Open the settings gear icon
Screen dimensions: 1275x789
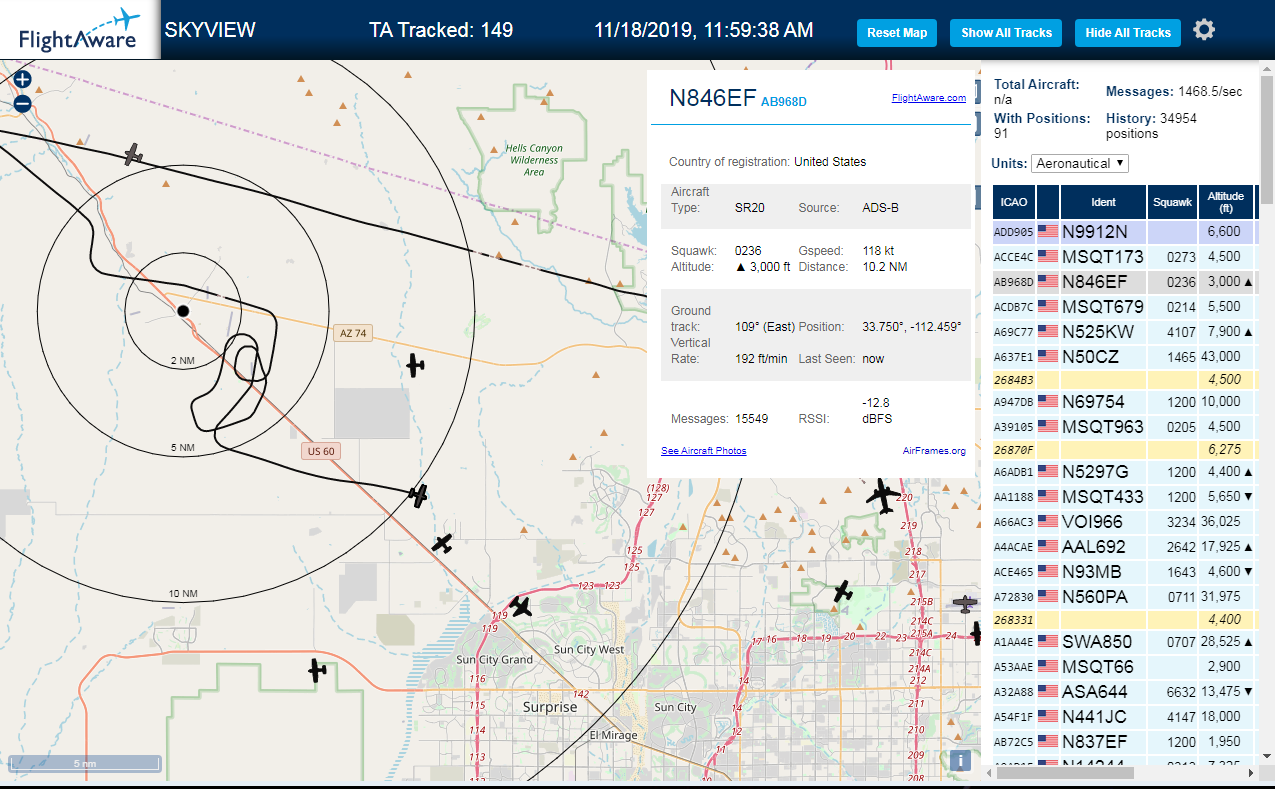1204,30
